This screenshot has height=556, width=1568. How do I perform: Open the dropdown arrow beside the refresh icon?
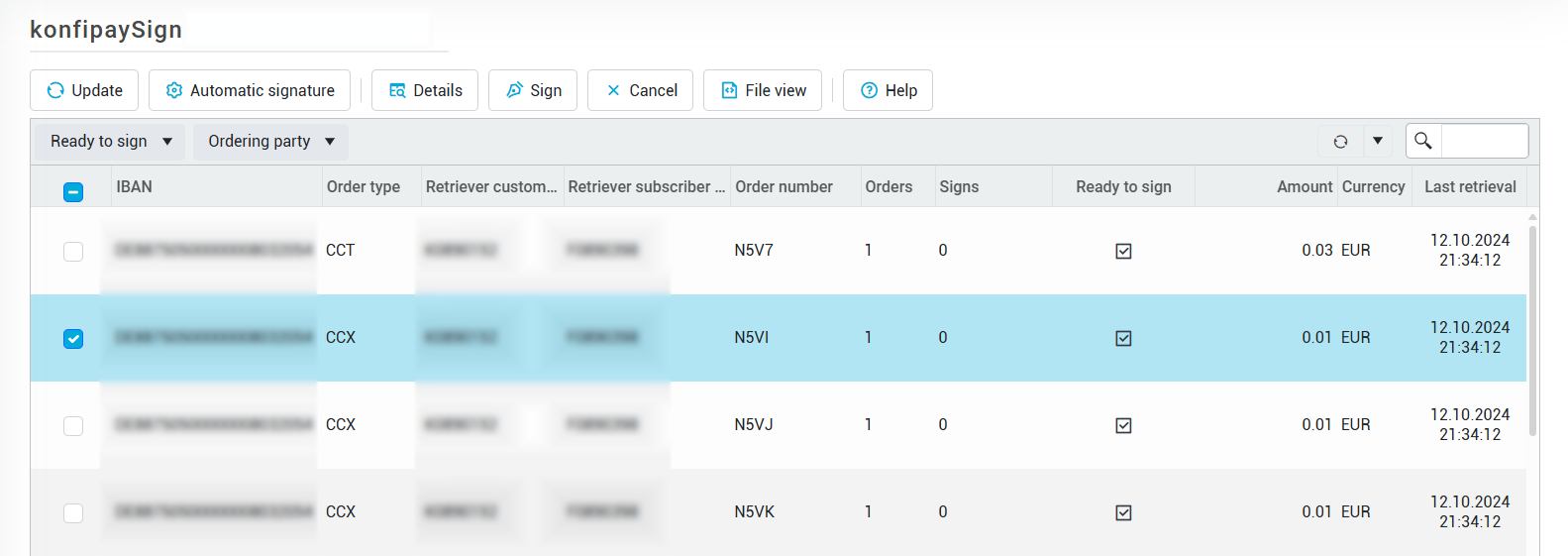[x=1378, y=142]
